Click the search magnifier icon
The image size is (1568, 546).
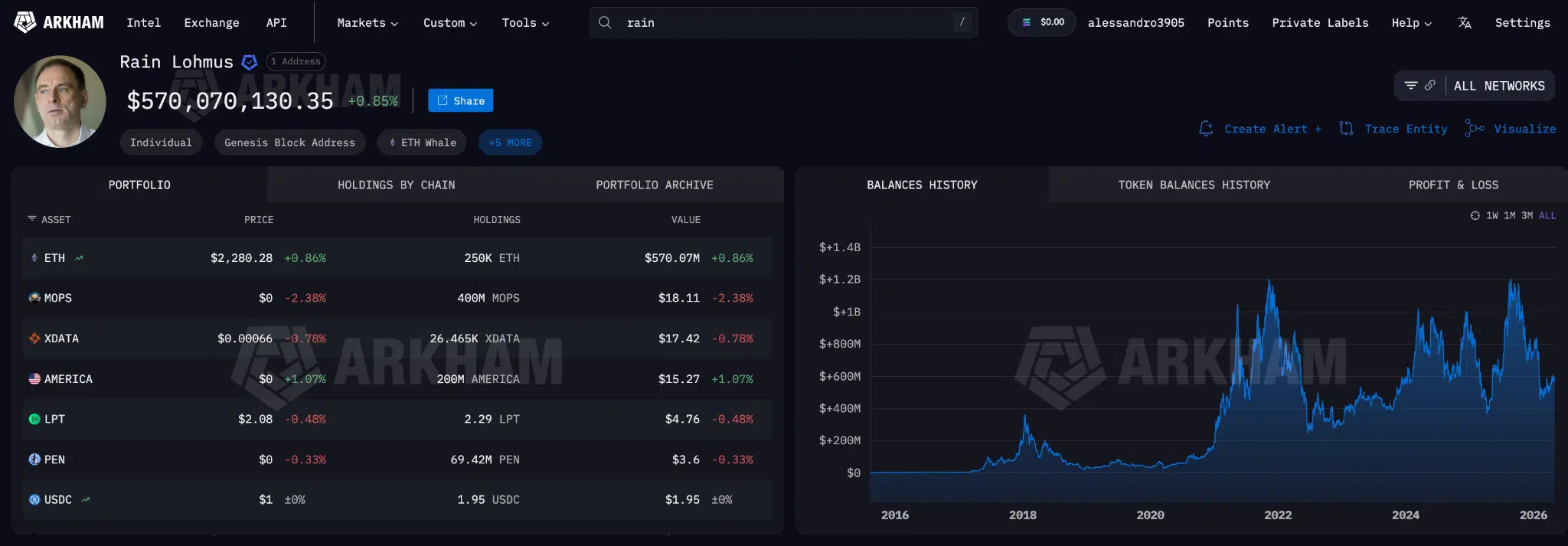605,22
